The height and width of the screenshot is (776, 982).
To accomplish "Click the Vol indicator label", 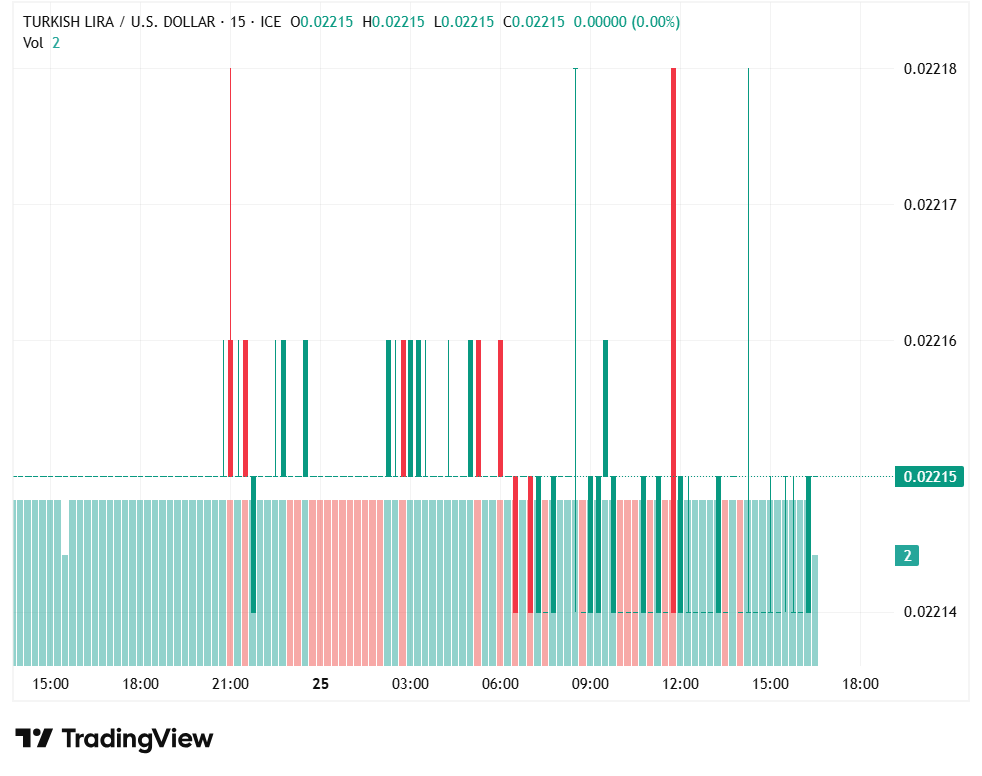I will (33, 43).
